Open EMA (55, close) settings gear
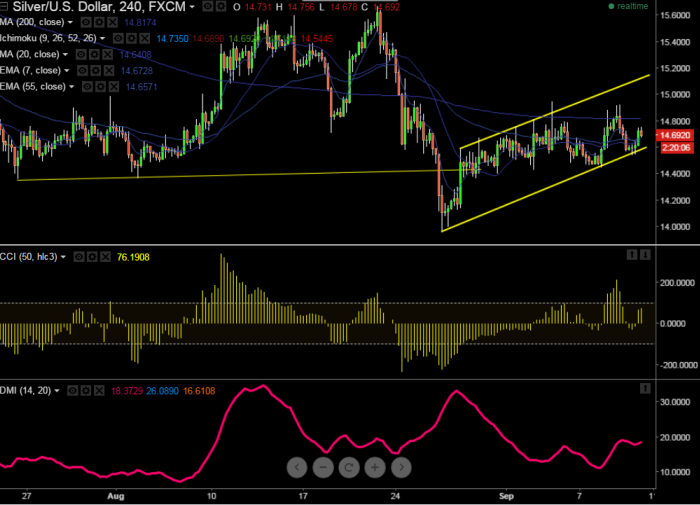The height and width of the screenshot is (505, 700). coord(101,87)
